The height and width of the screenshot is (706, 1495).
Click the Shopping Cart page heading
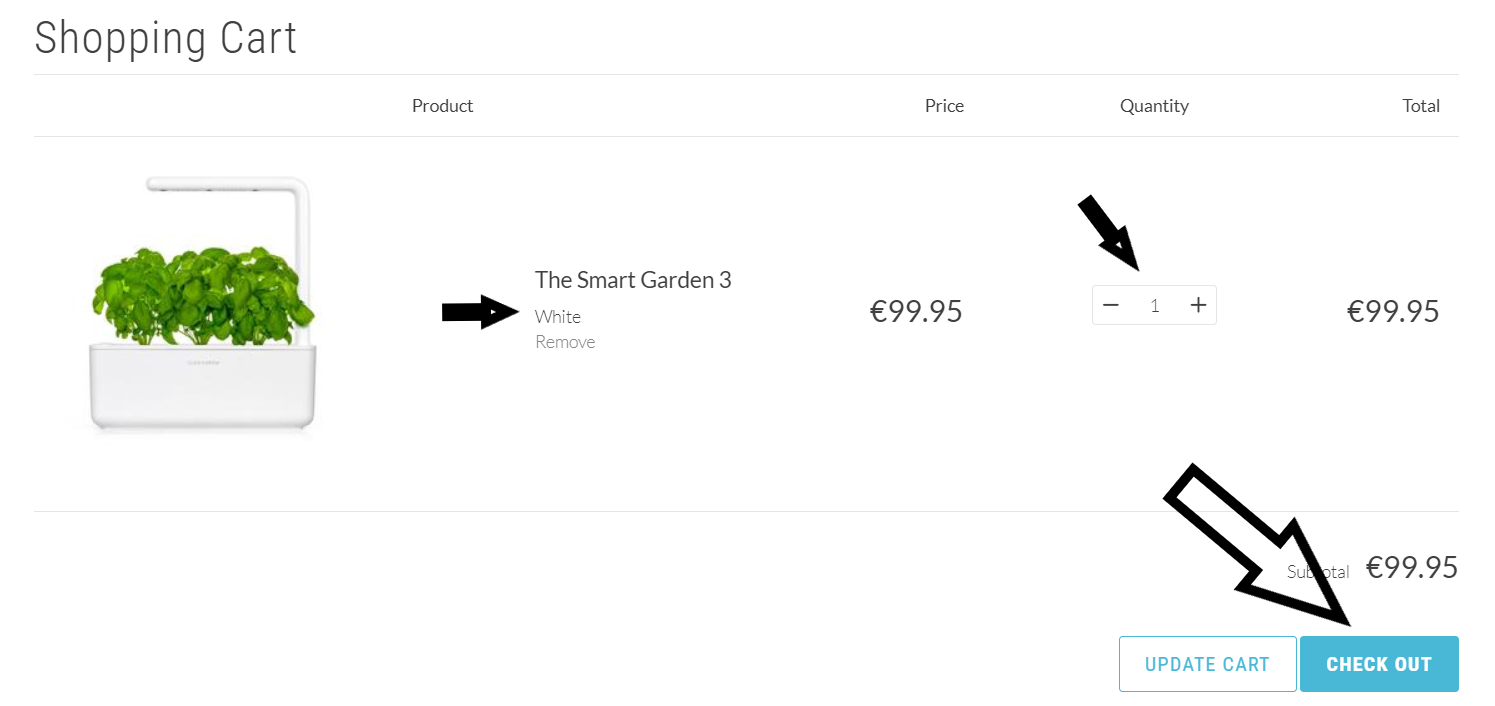(166, 38)
